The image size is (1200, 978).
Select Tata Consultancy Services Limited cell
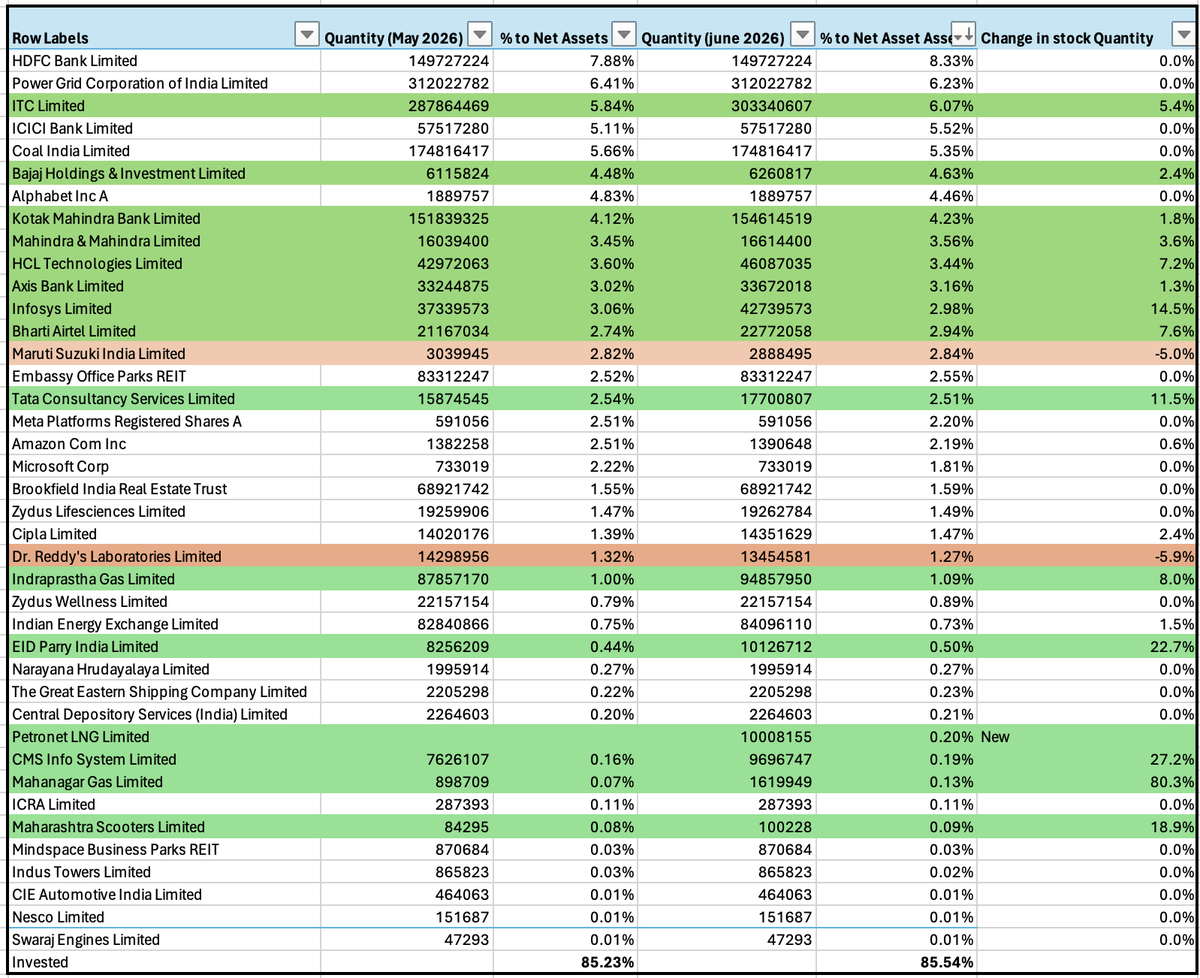tap(163, 398)
